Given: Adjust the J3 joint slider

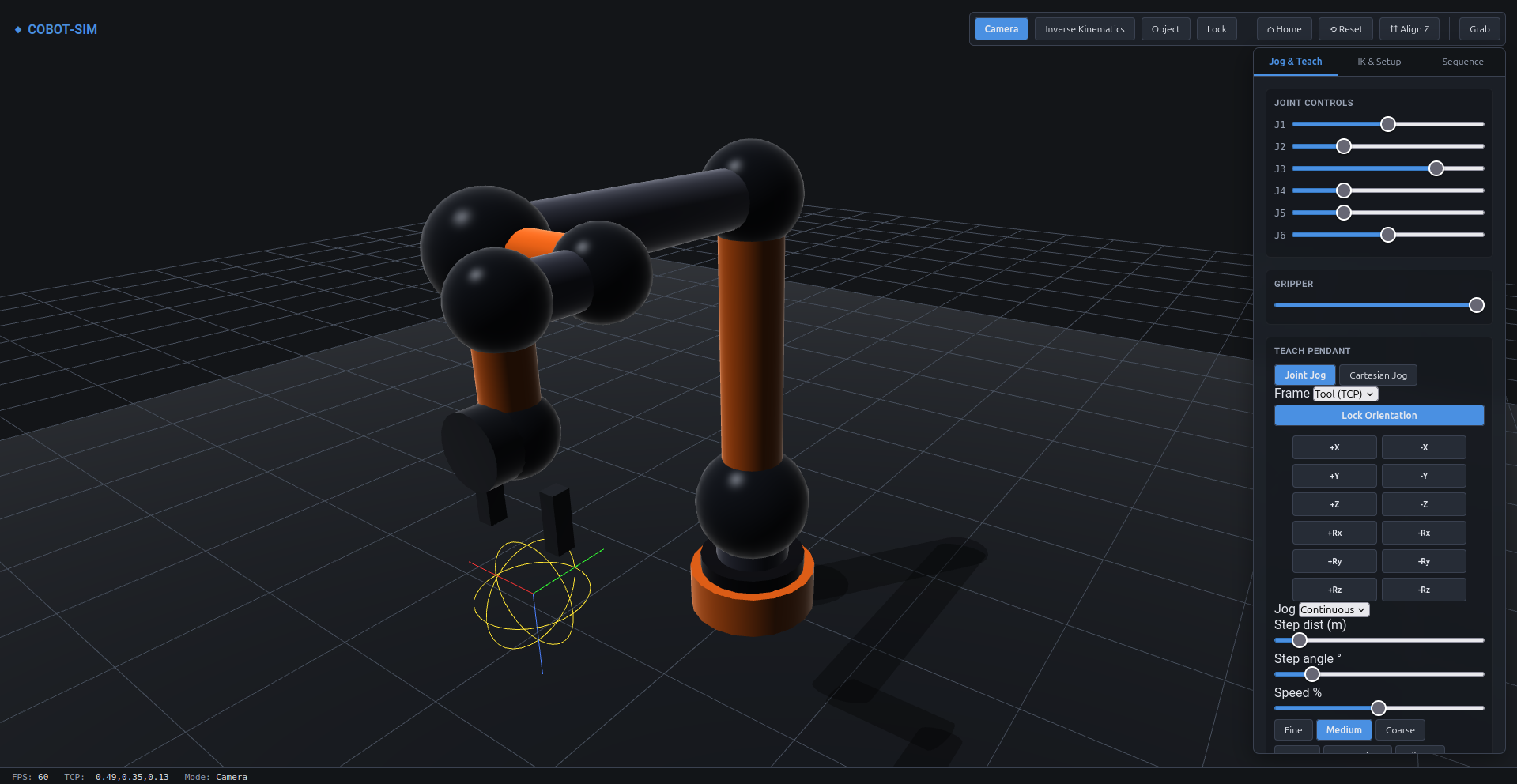Looking at the screenshot, I should coord(1387,168).
